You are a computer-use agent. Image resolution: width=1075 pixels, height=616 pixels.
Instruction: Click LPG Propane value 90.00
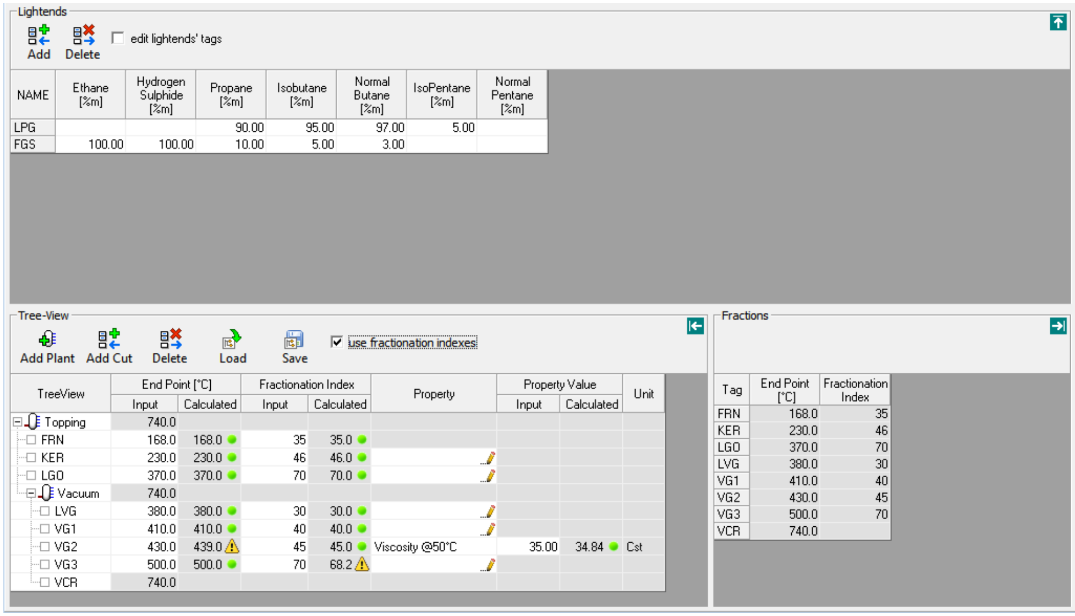[231, 127]
